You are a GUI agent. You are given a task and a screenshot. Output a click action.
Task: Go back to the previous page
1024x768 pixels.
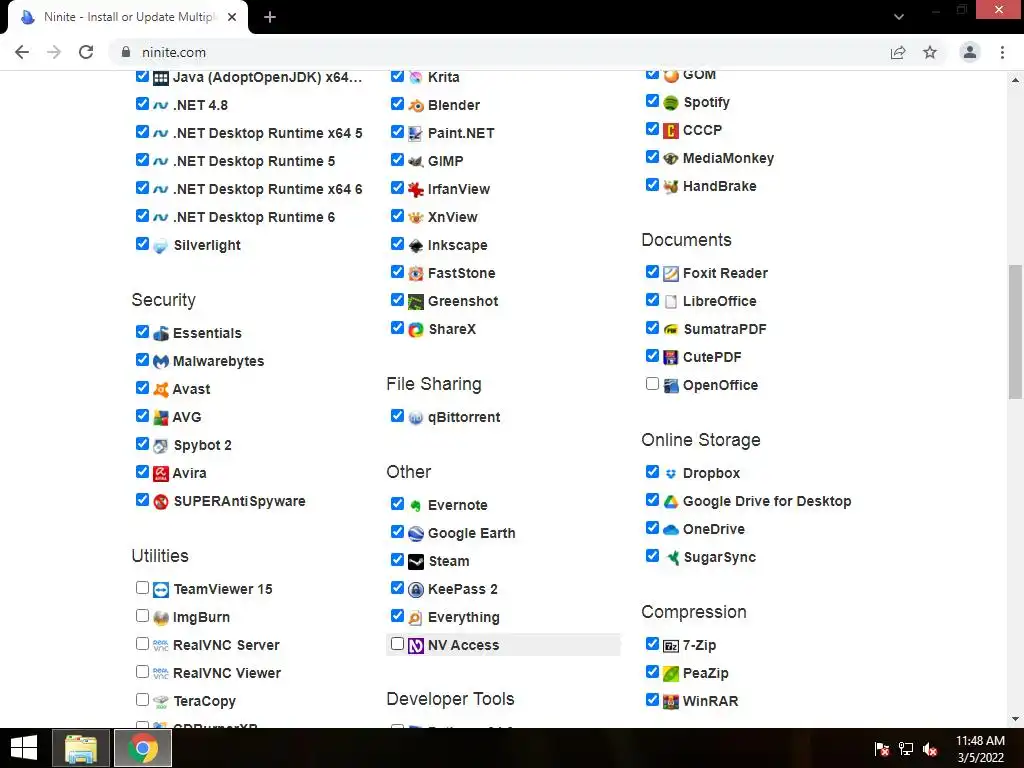pos(22,52)
